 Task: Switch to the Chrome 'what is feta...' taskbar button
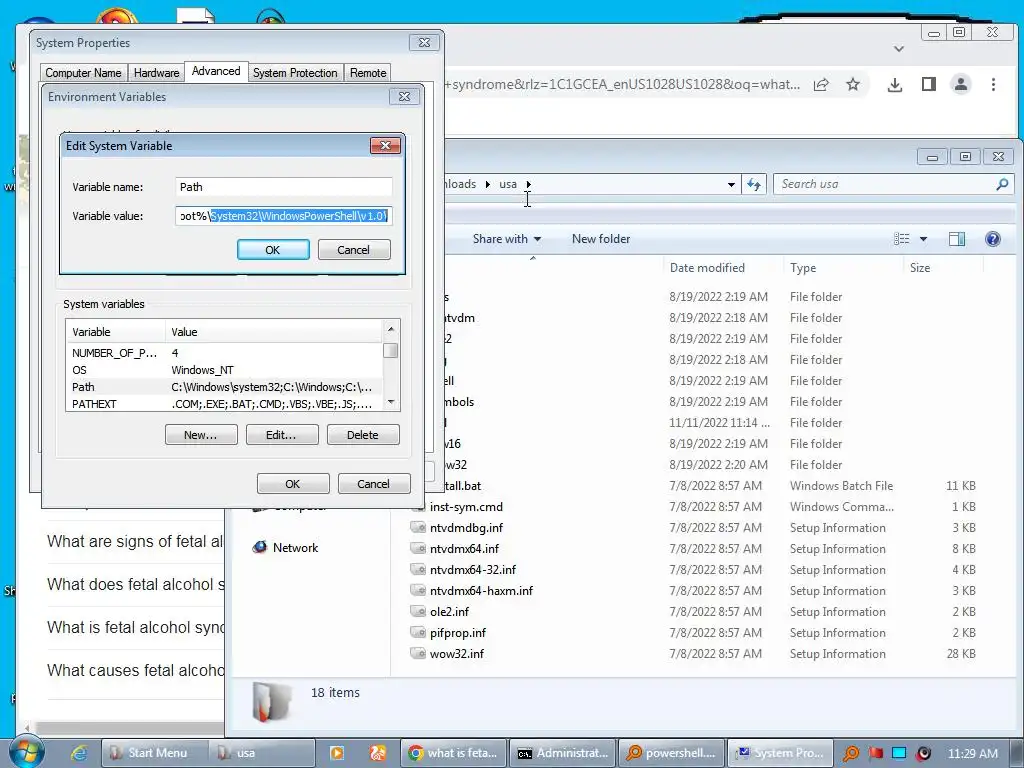(x=455, y=753)
